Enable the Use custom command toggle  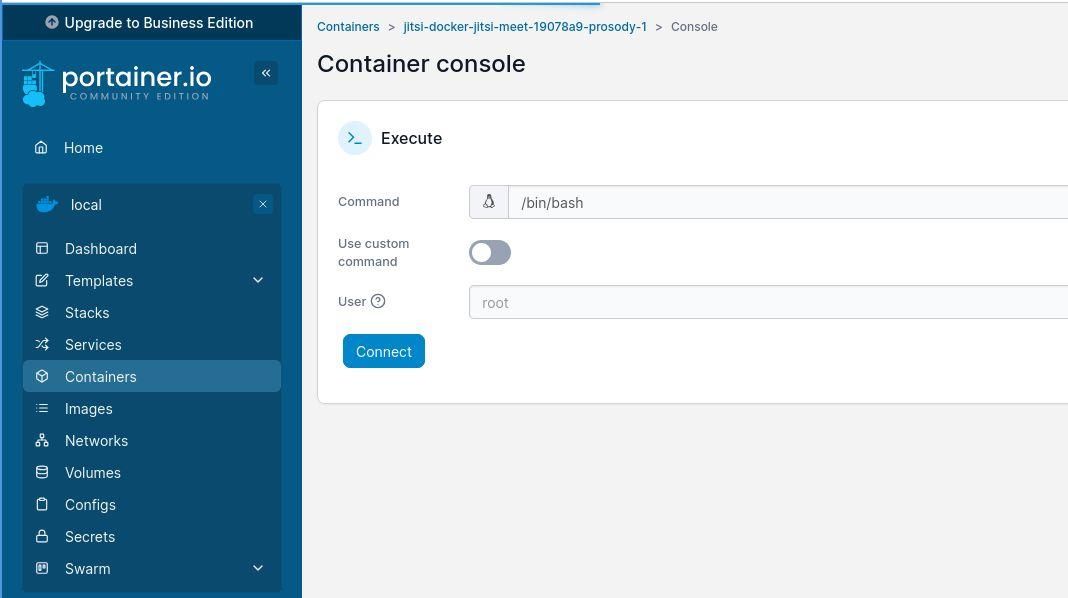pyautogui.click(x=490, y=252)
